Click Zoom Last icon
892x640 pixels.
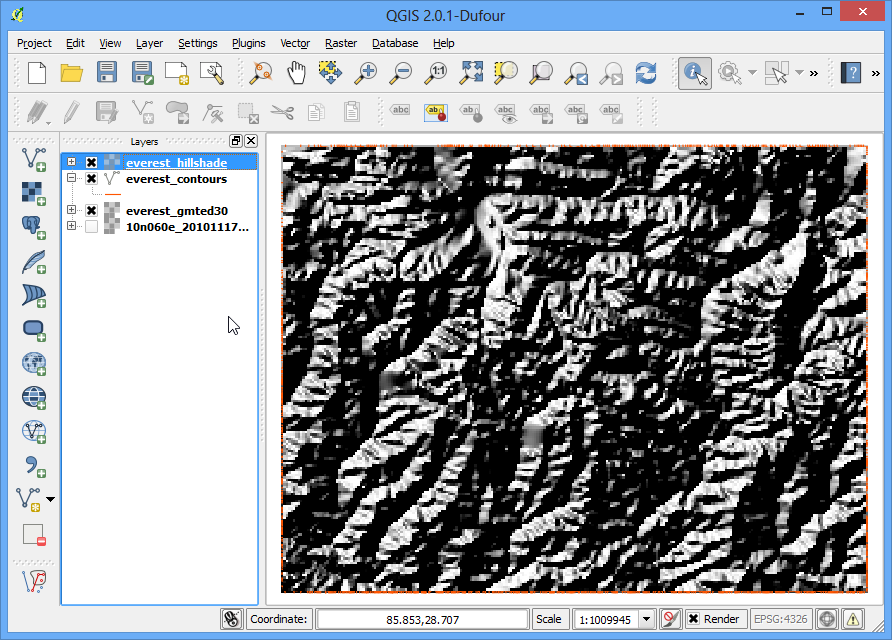(x=576, y=73)
